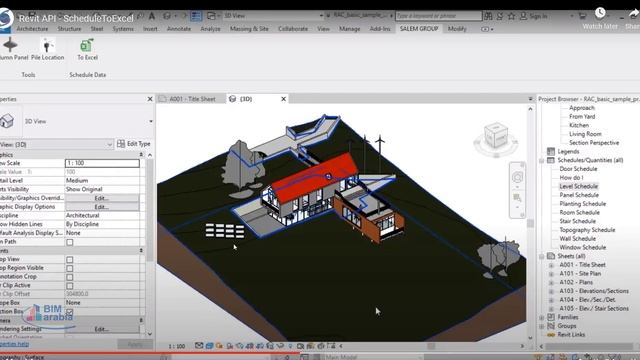Expand the A101 - Site Plan sheet node
Screen dimensions: 640x360
pos(551,274)
